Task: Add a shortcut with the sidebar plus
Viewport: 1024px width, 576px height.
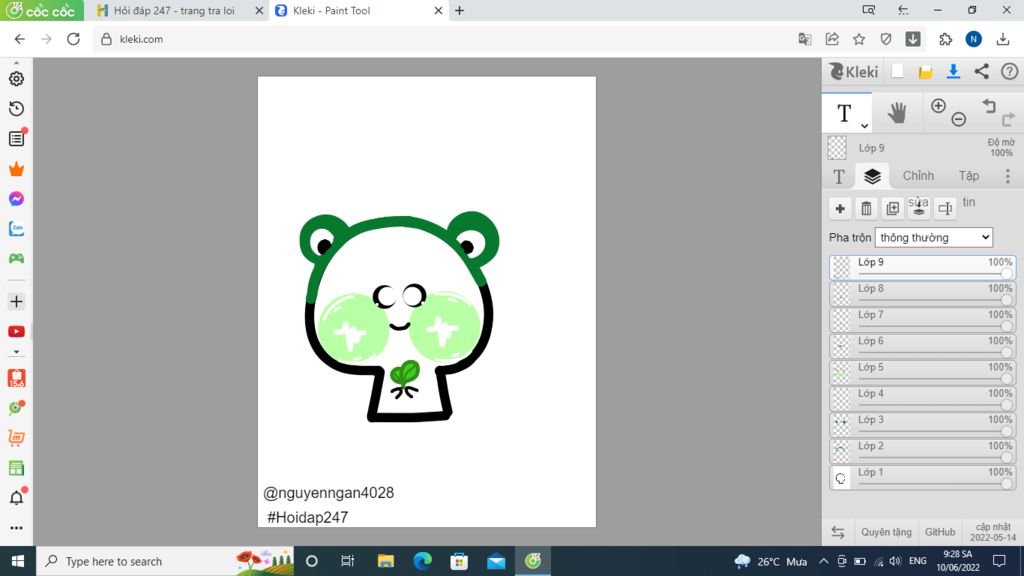Action: point(16,302)
